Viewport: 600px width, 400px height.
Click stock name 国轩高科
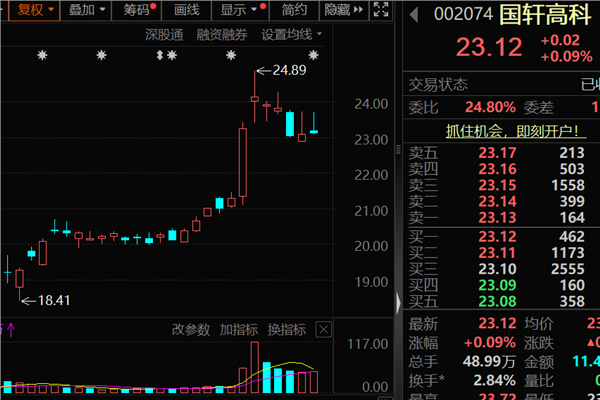click(x=545, y=15)
